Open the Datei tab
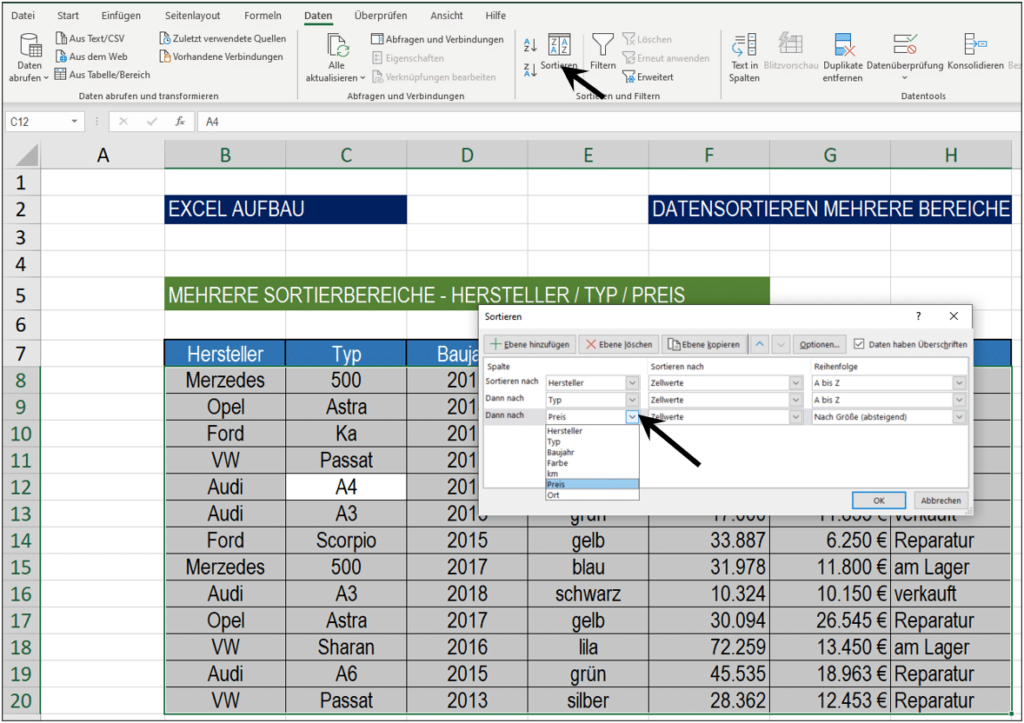Viewport: 1024px width, 723px height. pos(23,16)
